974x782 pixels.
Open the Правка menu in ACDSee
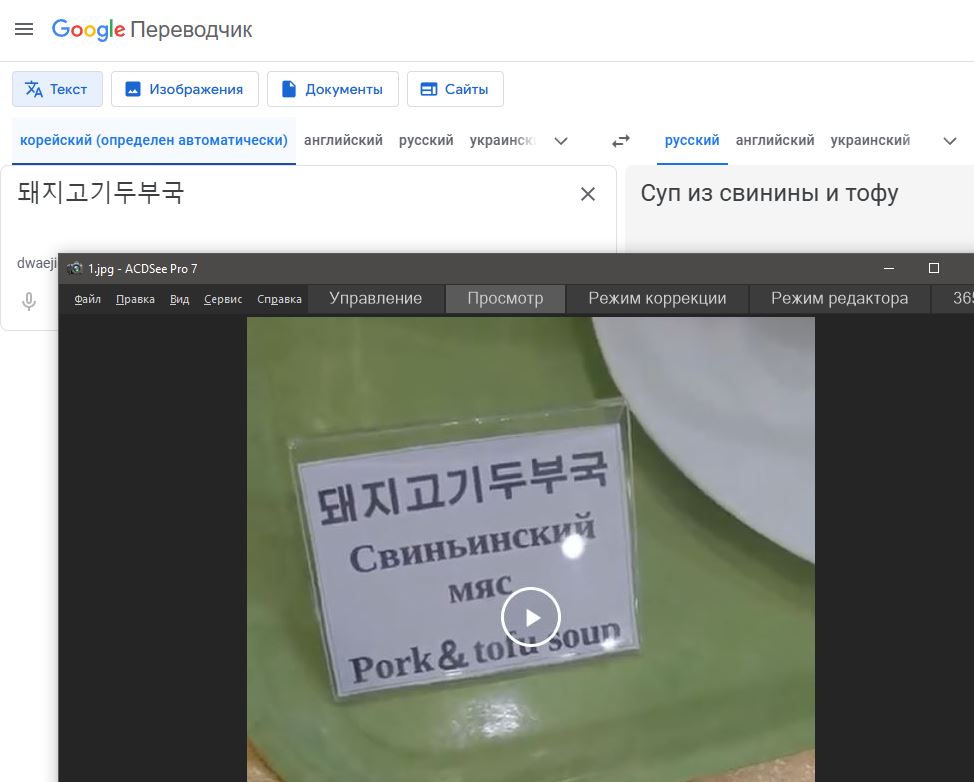pyautogui.click(x=135, y=299)
